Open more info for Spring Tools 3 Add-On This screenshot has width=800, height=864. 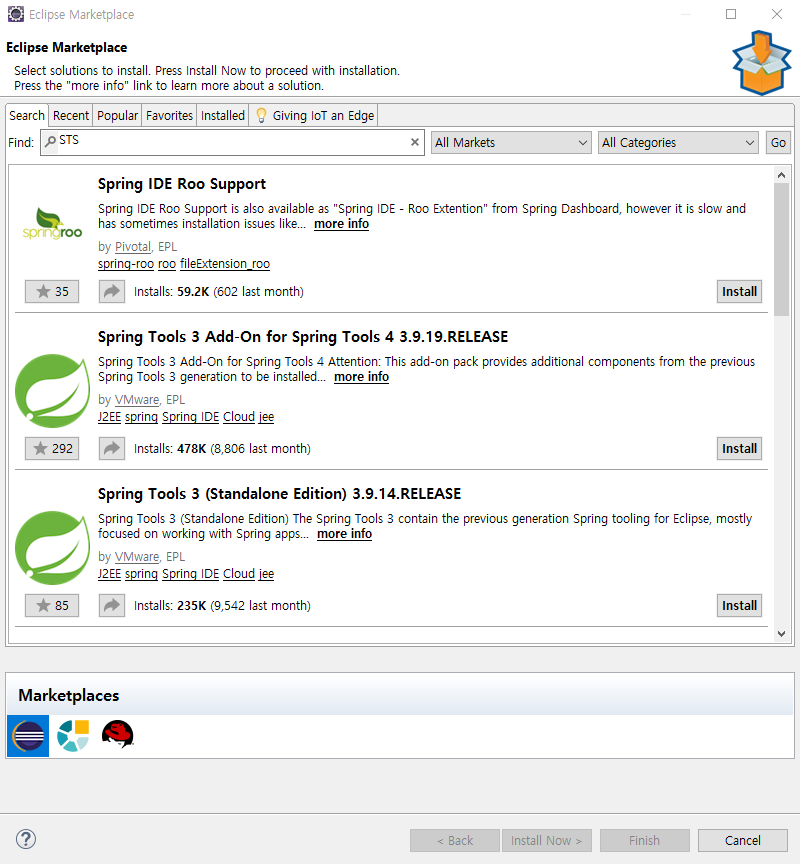coord(361,377)
